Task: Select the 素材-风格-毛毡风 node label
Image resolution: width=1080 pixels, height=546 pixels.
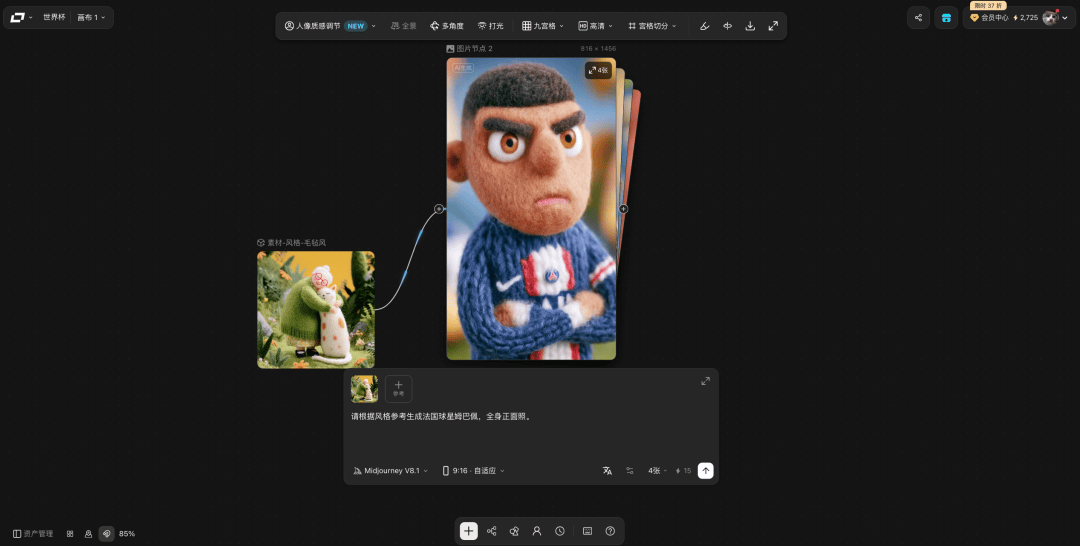Action: click(x=292, y=242)
